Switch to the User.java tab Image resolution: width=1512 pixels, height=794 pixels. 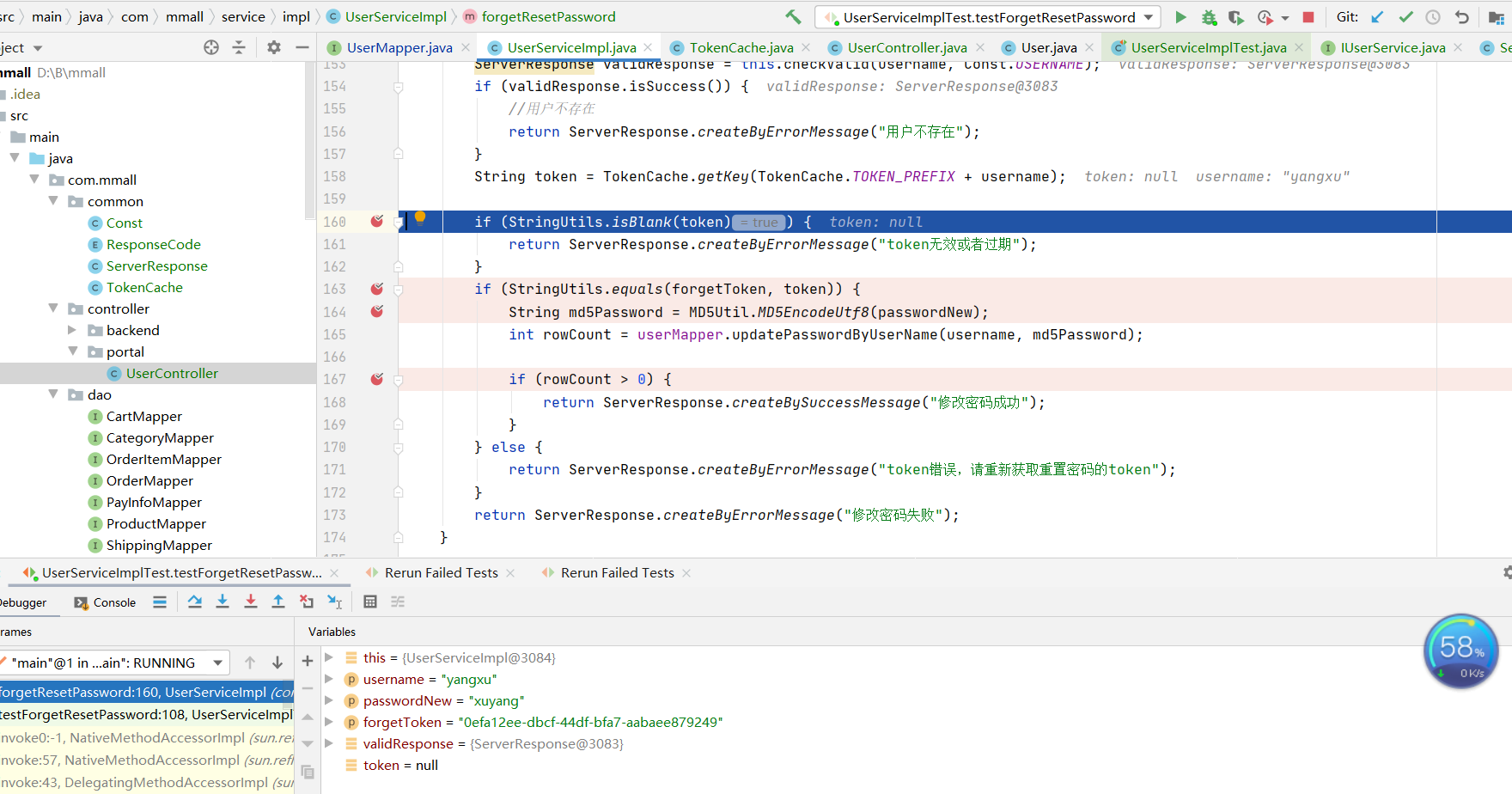coord(1048,47)
